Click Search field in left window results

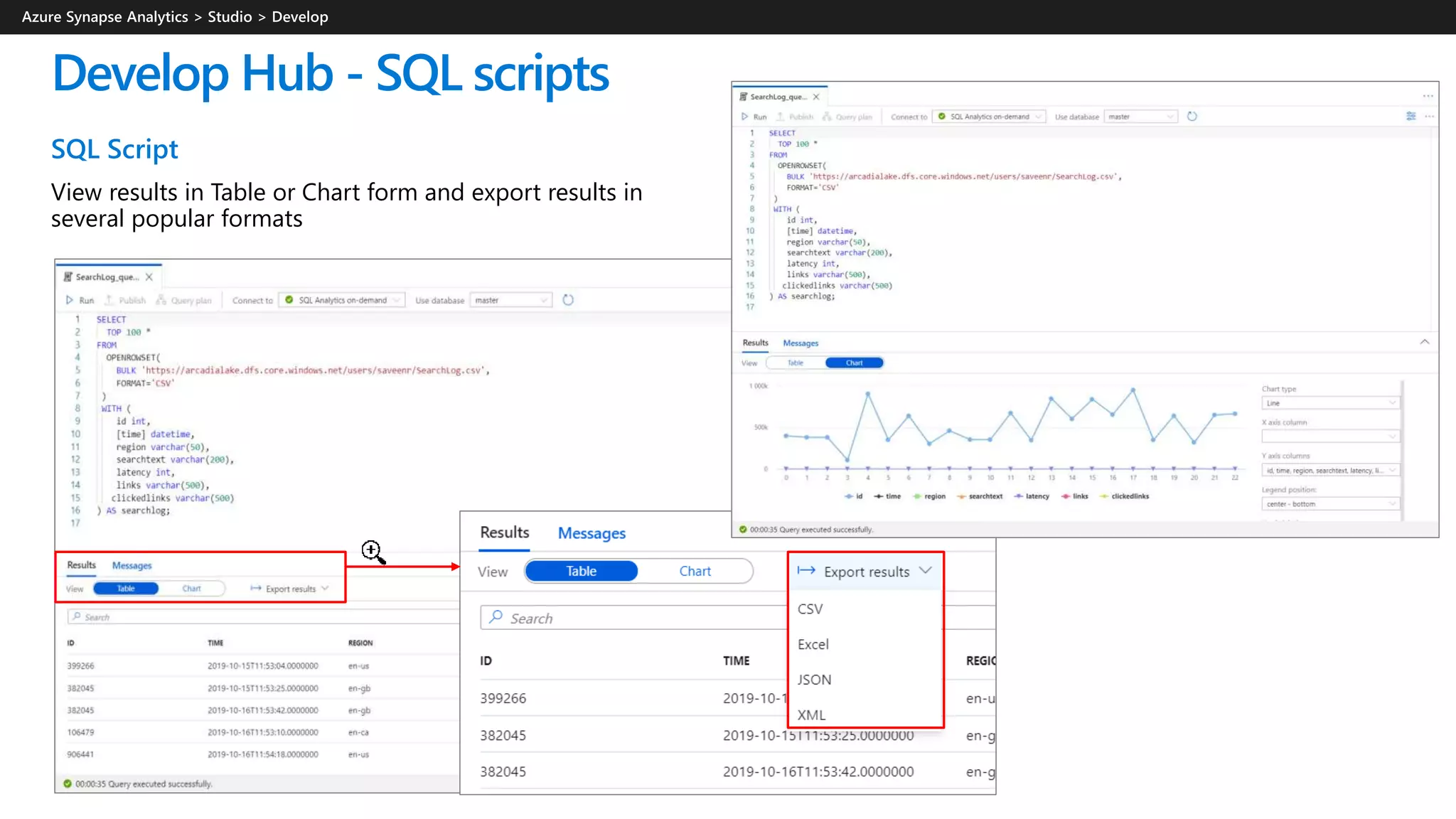pyautogui.click(x=263, y=617)
